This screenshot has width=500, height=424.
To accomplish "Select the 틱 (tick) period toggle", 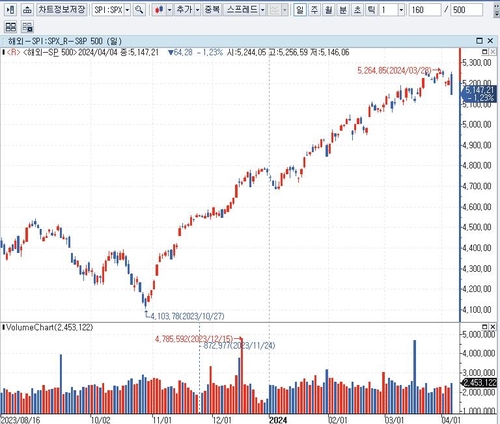I will (371, 10).
